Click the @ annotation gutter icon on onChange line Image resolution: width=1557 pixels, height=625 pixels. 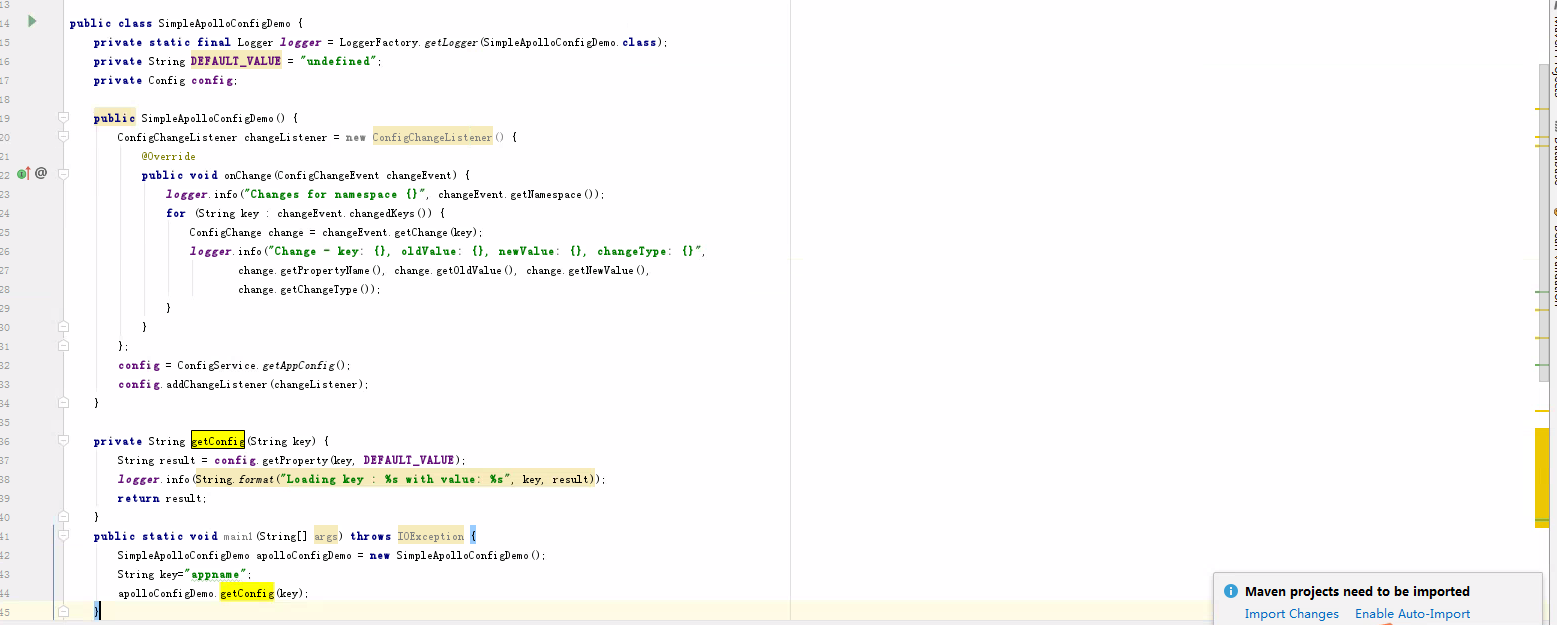(x=41, y=173)
